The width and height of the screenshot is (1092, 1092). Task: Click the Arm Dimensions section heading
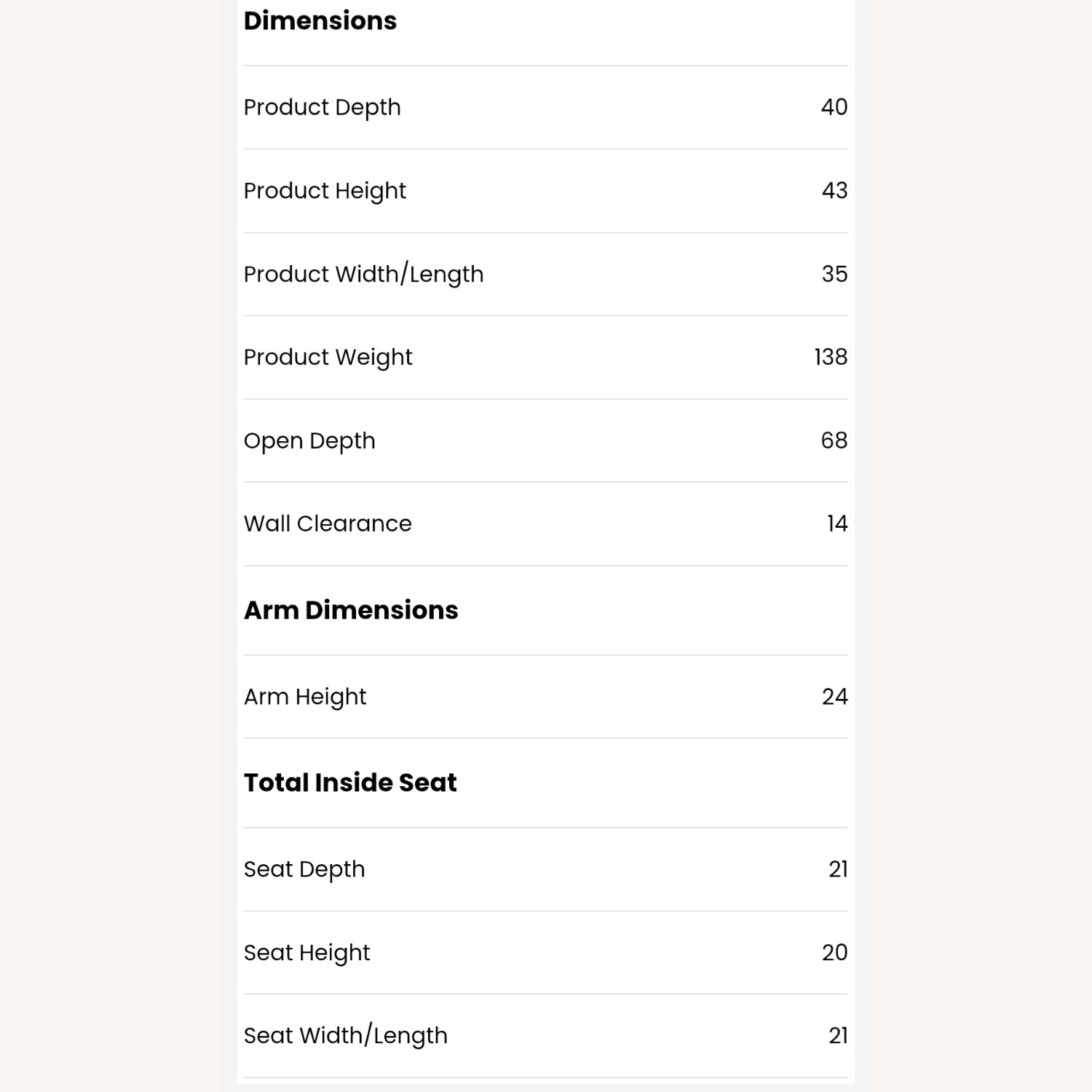coord(351,611)
